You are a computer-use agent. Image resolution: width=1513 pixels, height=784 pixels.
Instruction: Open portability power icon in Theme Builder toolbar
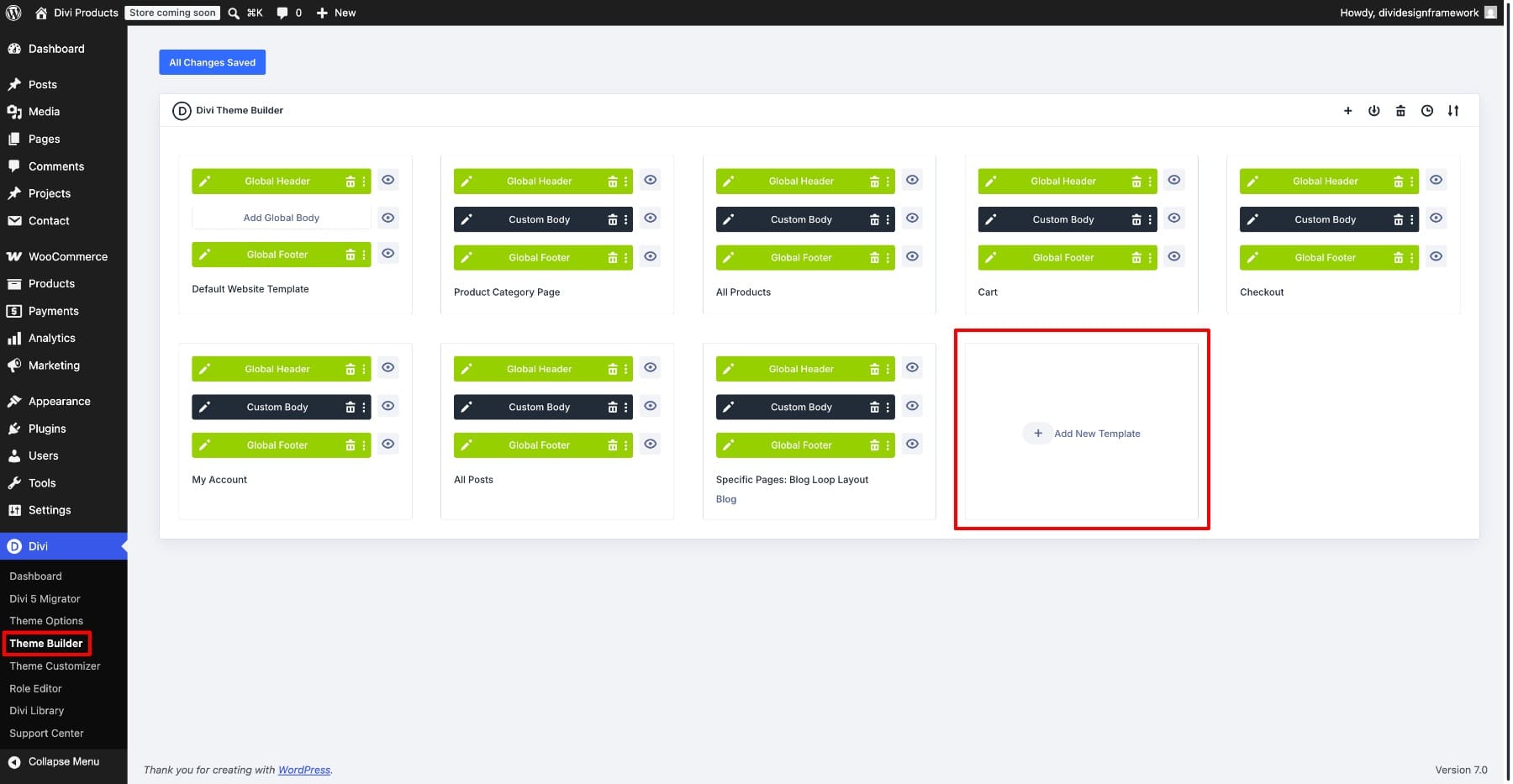(x=1373, y=111)
